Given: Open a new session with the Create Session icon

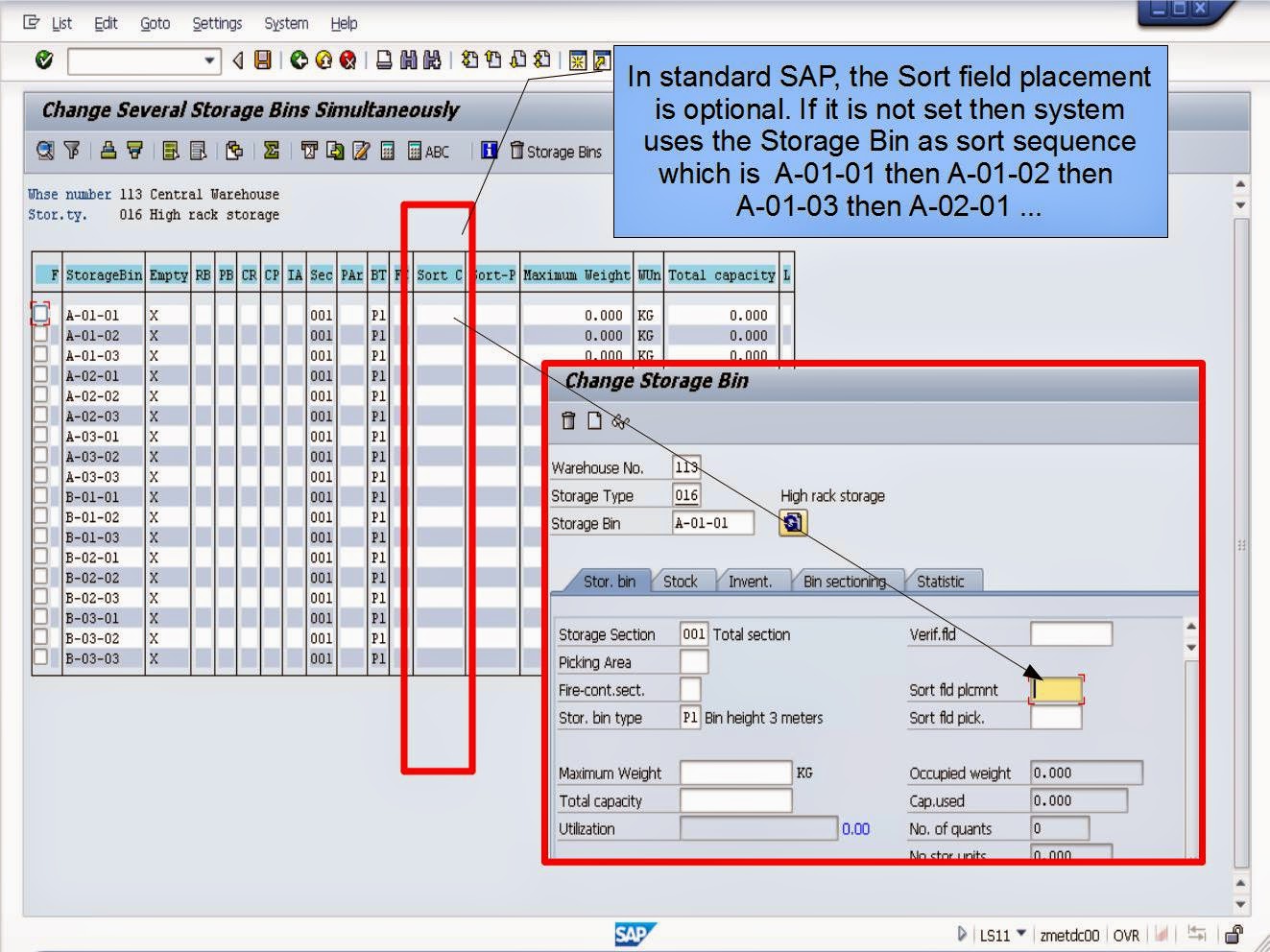Looking at the screenshot, I should coord(576,60).
